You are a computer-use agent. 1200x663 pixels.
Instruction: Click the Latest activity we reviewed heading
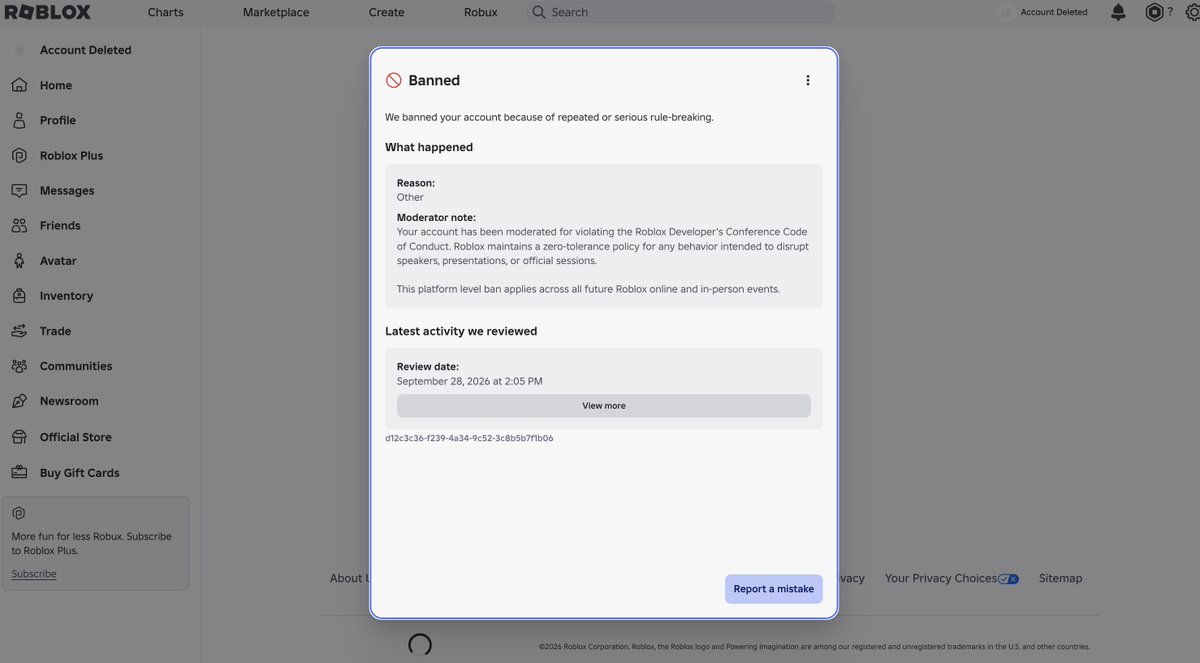[461, 331]
